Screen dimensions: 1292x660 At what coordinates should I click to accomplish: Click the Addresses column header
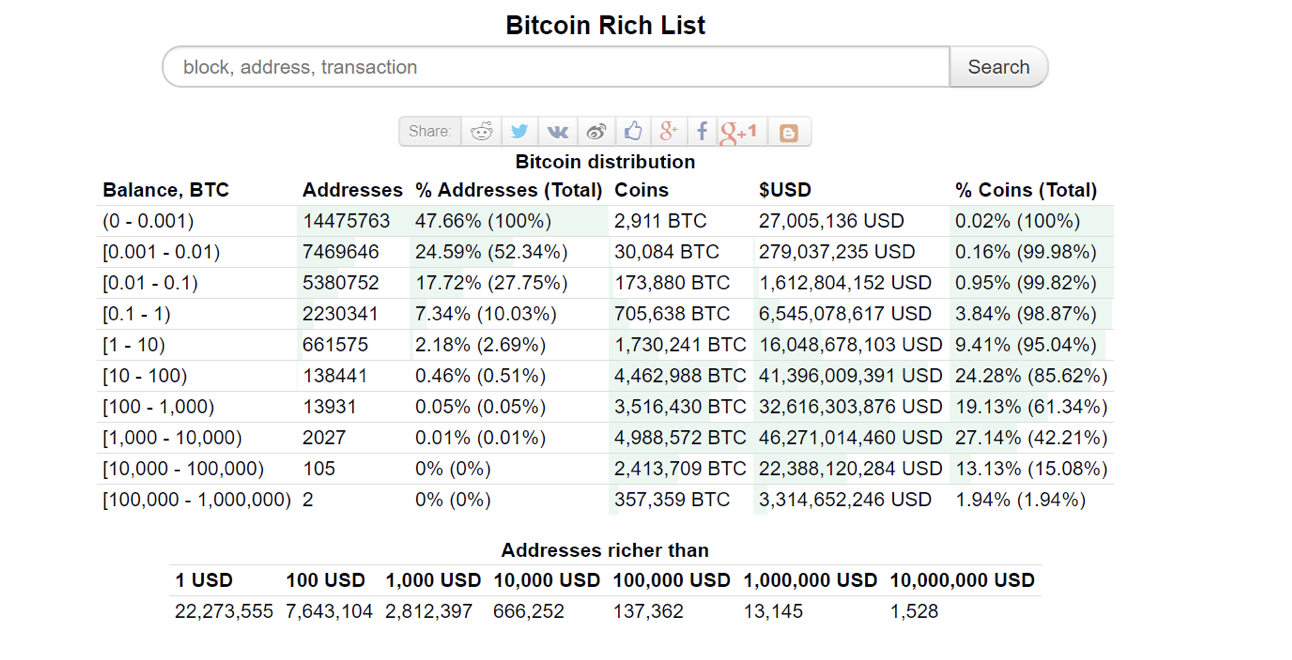coord(352,189)
